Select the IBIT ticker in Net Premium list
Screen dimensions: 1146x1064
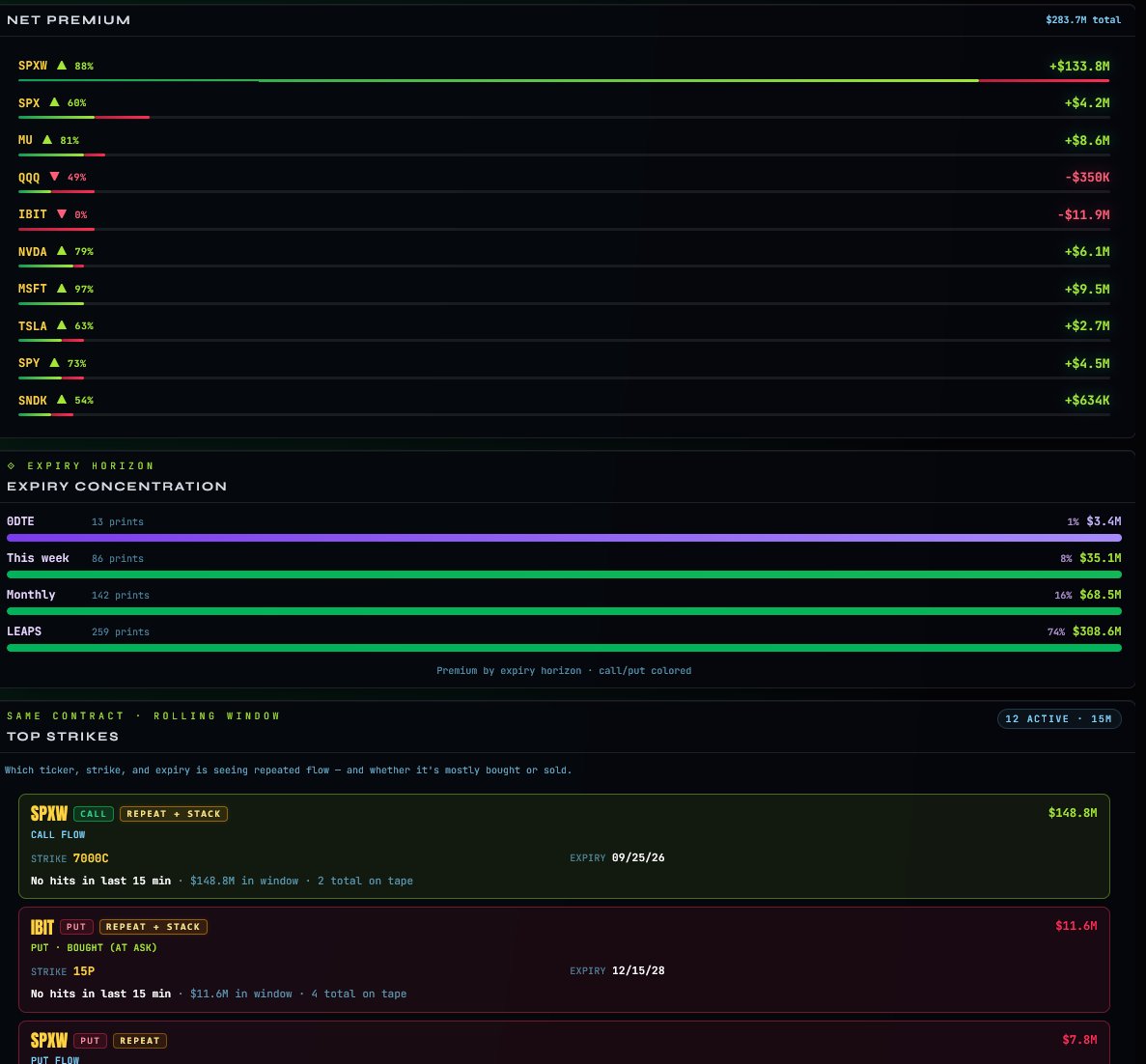(x=32, y=214)
